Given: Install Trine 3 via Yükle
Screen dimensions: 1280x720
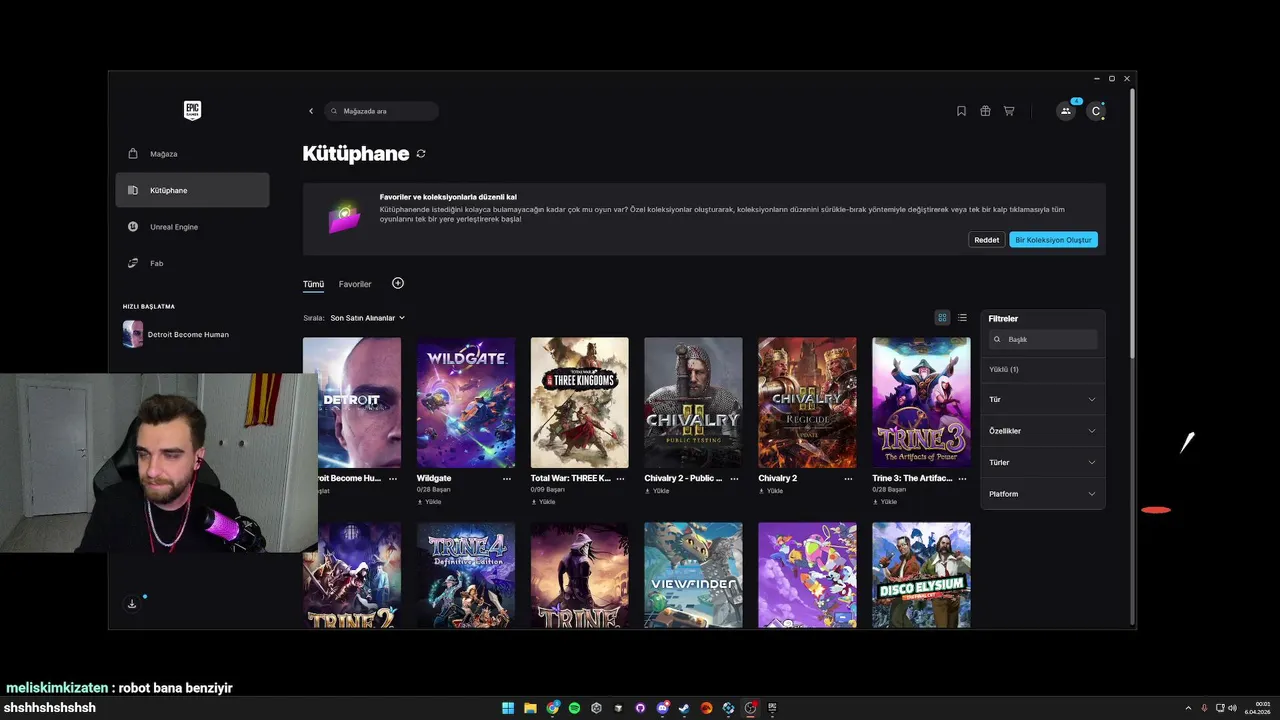Looking at the screenshot, I should (885, 502).
